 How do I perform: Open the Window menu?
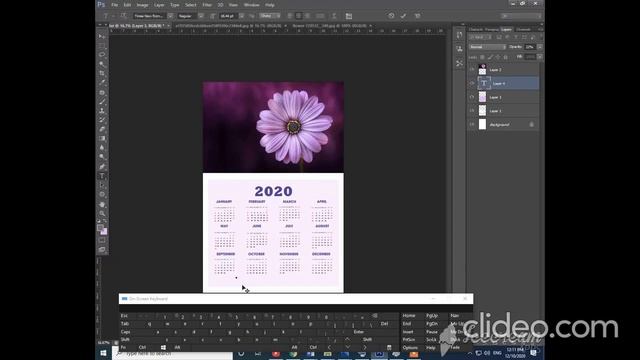(x=251, y=5)
